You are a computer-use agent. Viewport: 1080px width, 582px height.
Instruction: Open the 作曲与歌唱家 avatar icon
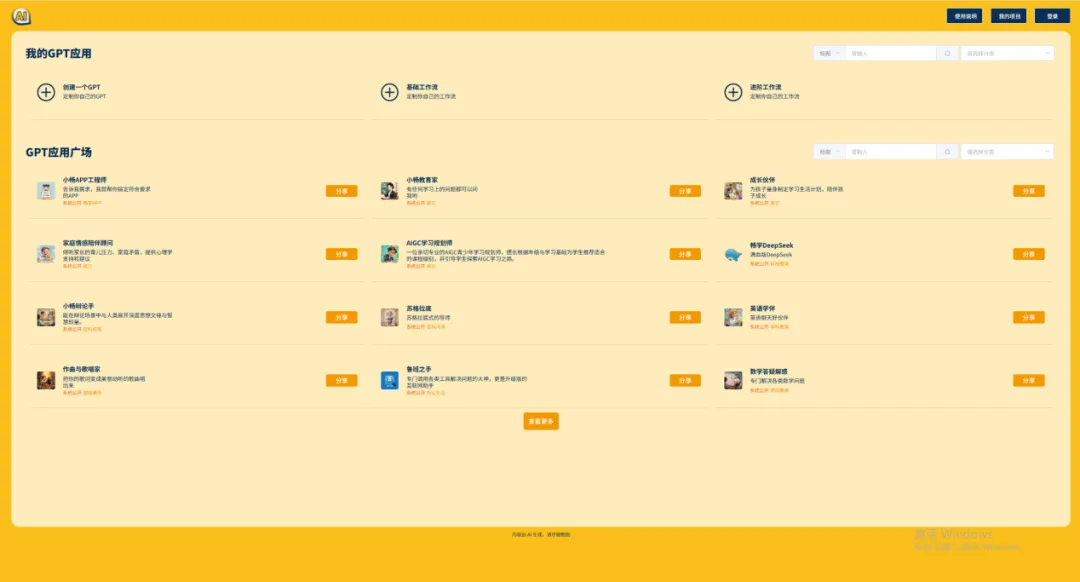click(x=45, y=380)
